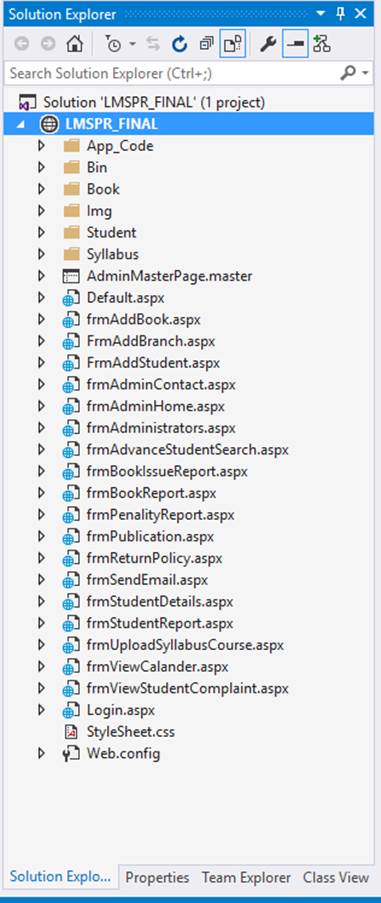The image size is (381, 903).
Task: Expand the App_Code folder
Action: pos(41,146)
